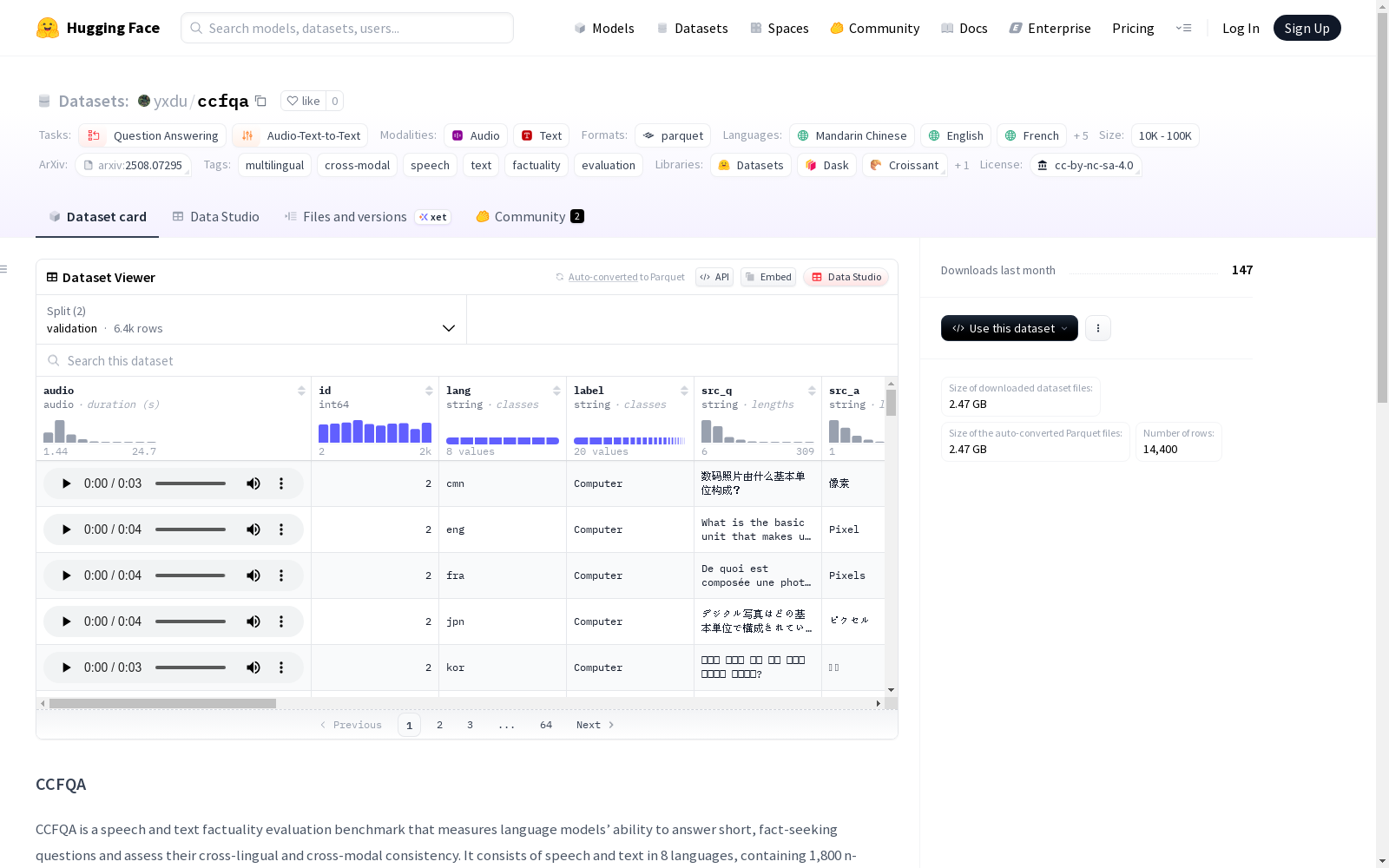Play the audio in the kor row

coord(66,667)
